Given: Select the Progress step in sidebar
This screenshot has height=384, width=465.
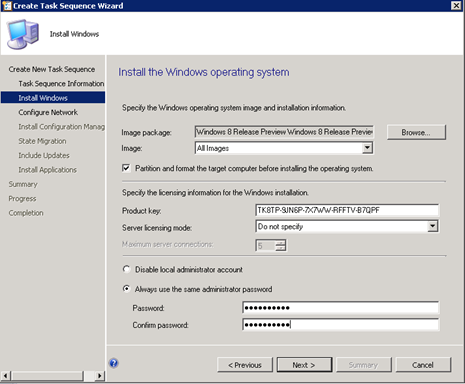Looking at the screenshot, I should pyautogui.click(x=22, y=198).
